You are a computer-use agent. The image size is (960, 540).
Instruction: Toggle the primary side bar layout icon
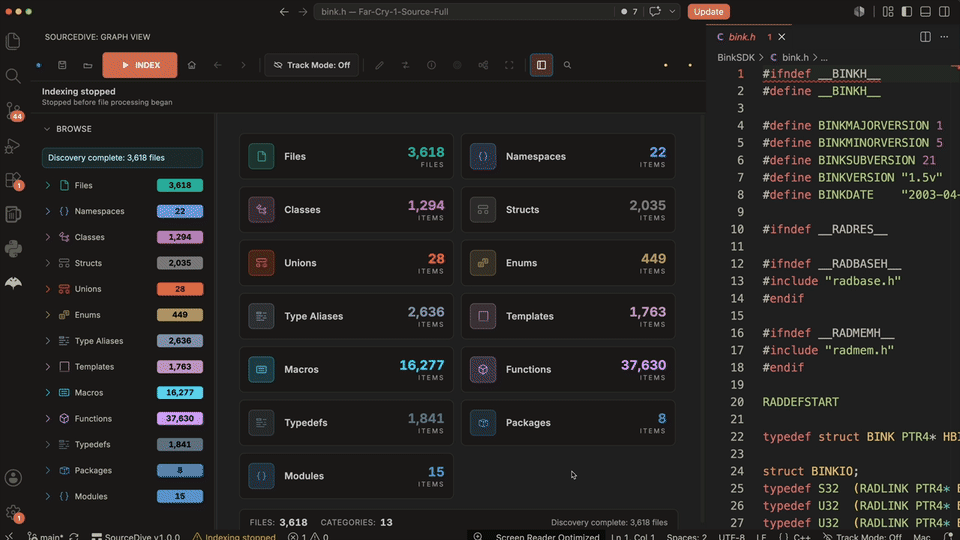coord(907,12)
